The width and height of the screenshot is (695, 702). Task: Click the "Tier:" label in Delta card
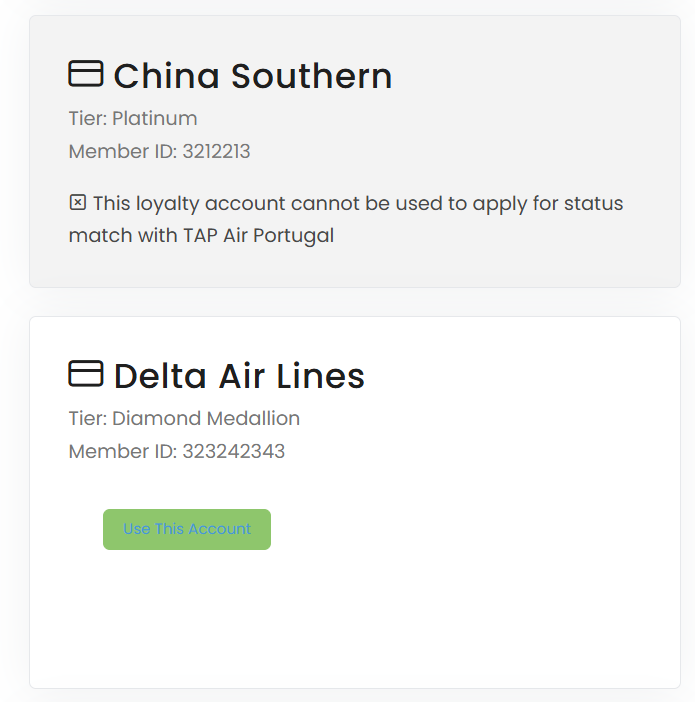[88, 419]
